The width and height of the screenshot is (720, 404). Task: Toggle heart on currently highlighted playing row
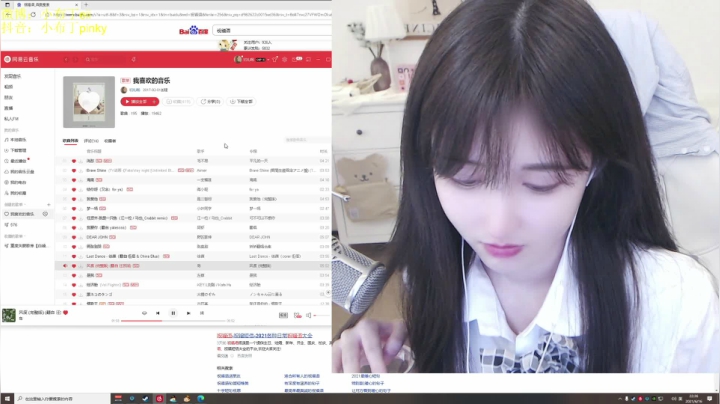[73, 266]
